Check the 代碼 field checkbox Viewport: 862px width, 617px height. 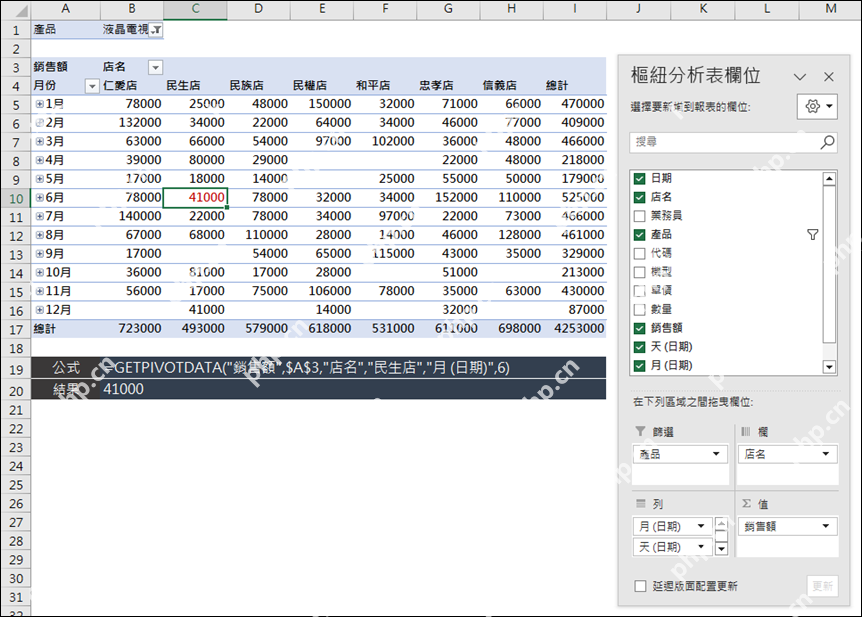pos(639,253)
